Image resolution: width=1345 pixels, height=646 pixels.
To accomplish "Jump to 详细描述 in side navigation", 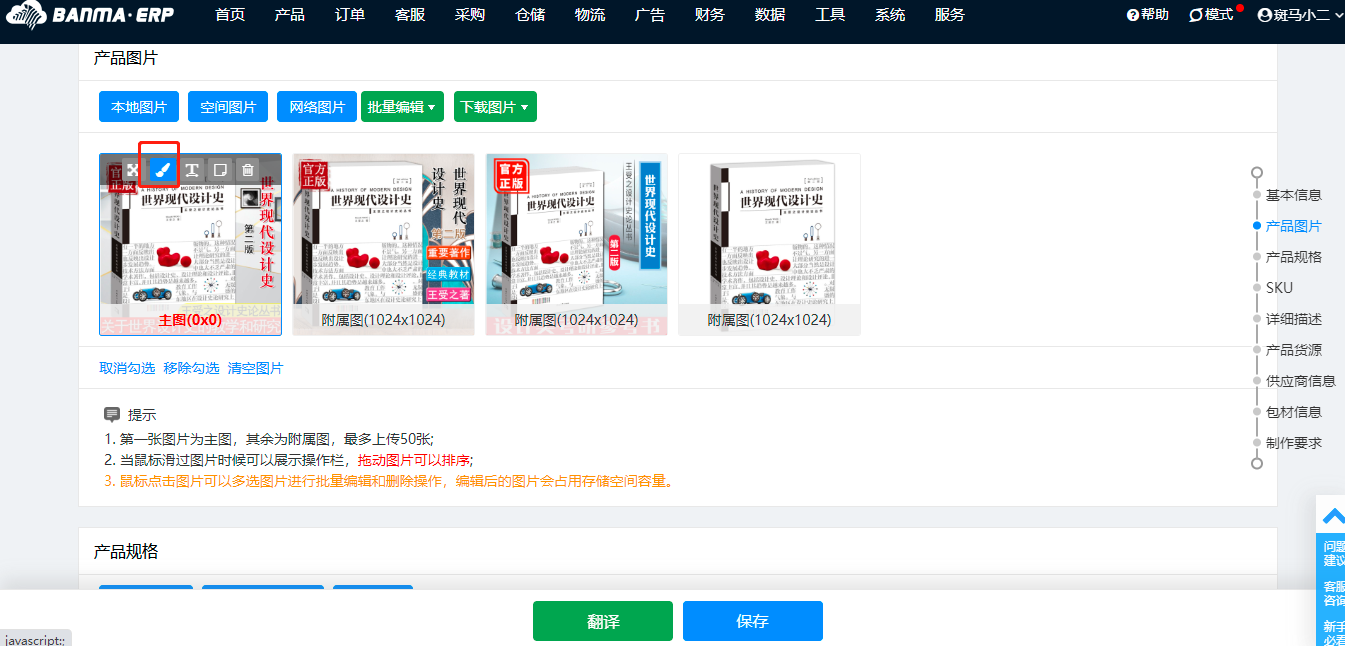I will pyautogui.click(x=1294, y=319).
